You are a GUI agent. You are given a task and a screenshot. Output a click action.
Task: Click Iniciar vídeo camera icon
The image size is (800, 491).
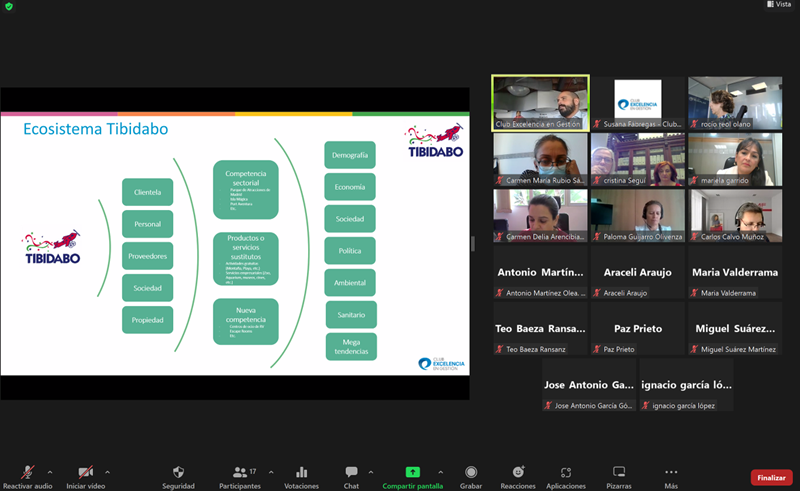(x=85, y=472)
